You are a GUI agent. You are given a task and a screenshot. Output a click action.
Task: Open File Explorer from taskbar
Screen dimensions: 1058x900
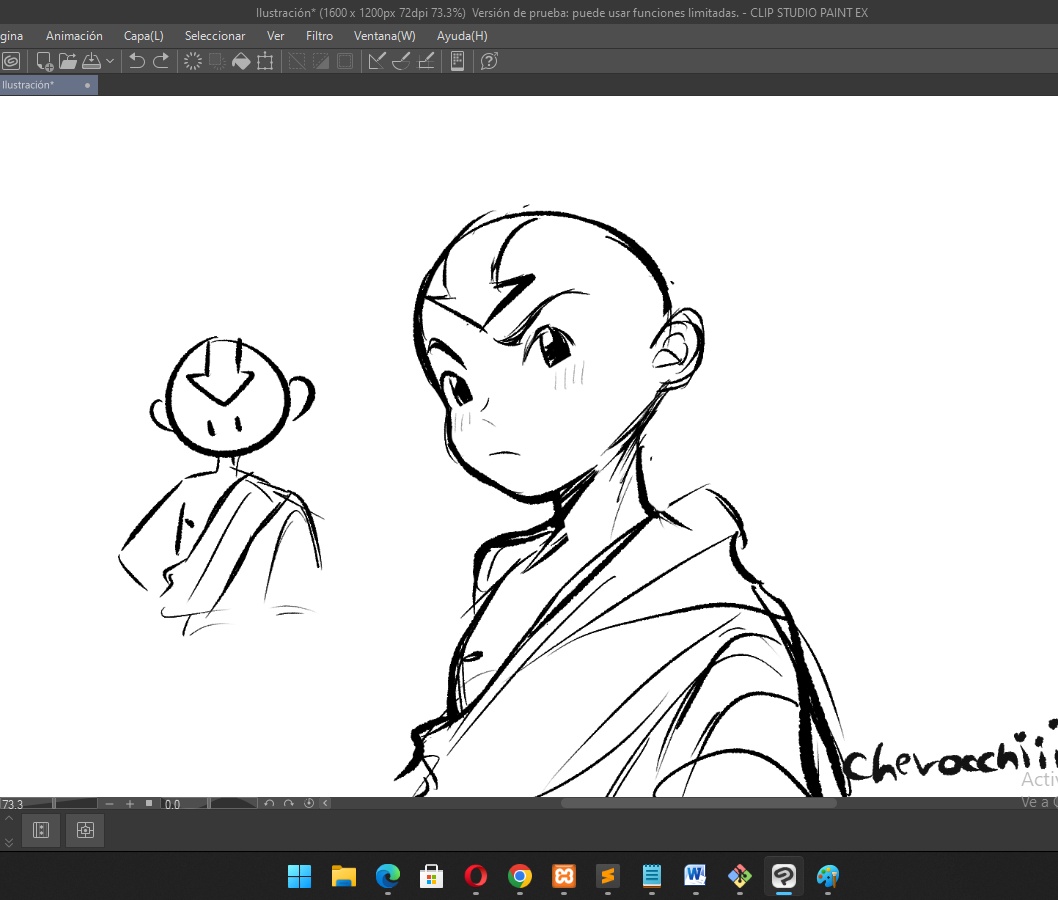(343, 876)
